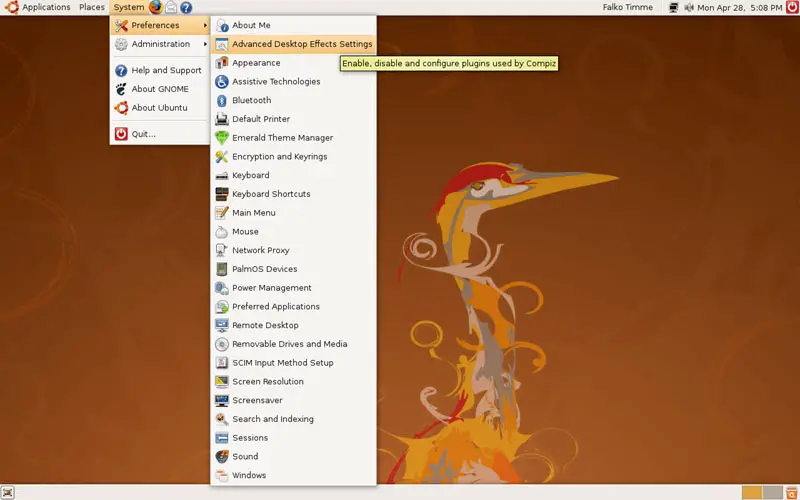Image resolution: width=800 pixels, height=500 pixels.
Task: Select the first workspace in switcher
Action: [x=752, y=493]
